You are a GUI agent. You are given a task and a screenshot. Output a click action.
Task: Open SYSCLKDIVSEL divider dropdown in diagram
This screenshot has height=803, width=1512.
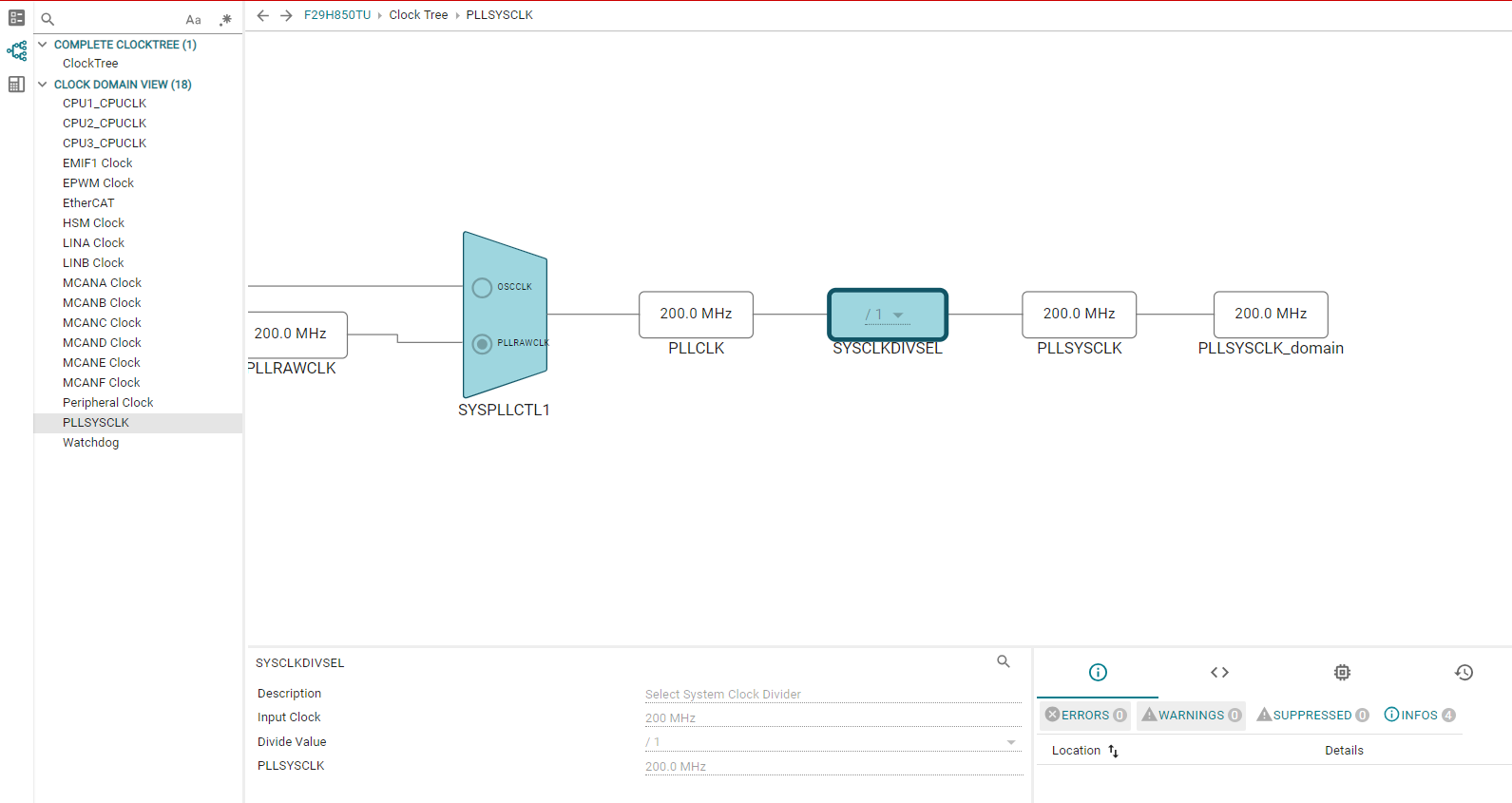[888, 315]
